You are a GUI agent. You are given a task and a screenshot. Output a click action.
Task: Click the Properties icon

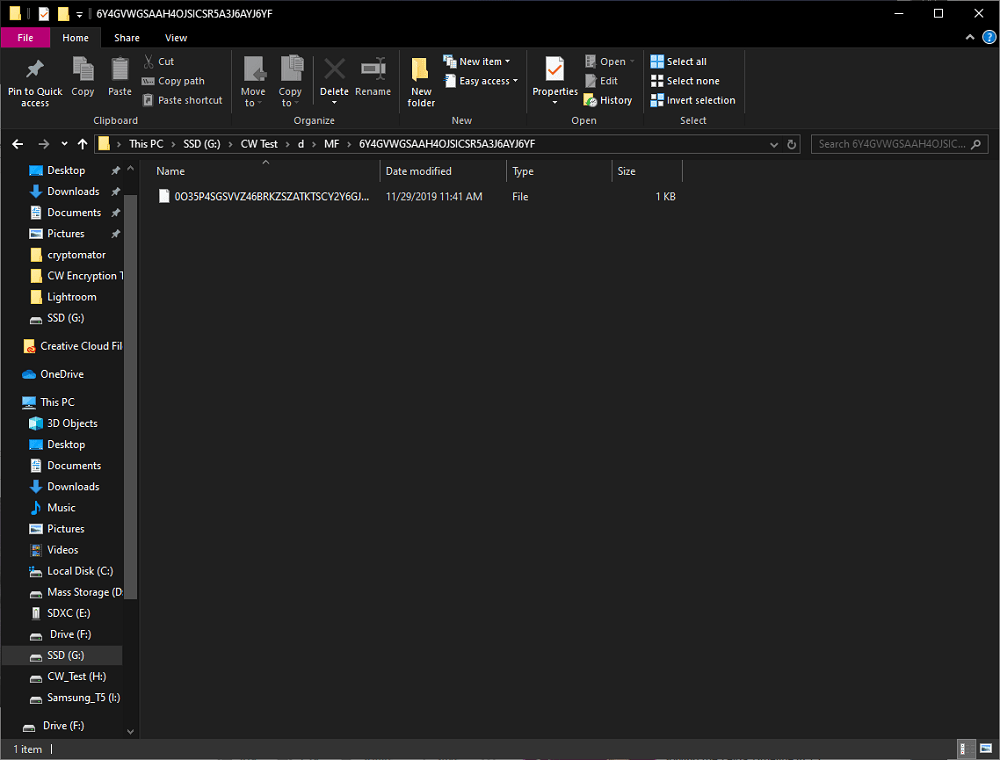pyautogui.click(x=555, y=69)
